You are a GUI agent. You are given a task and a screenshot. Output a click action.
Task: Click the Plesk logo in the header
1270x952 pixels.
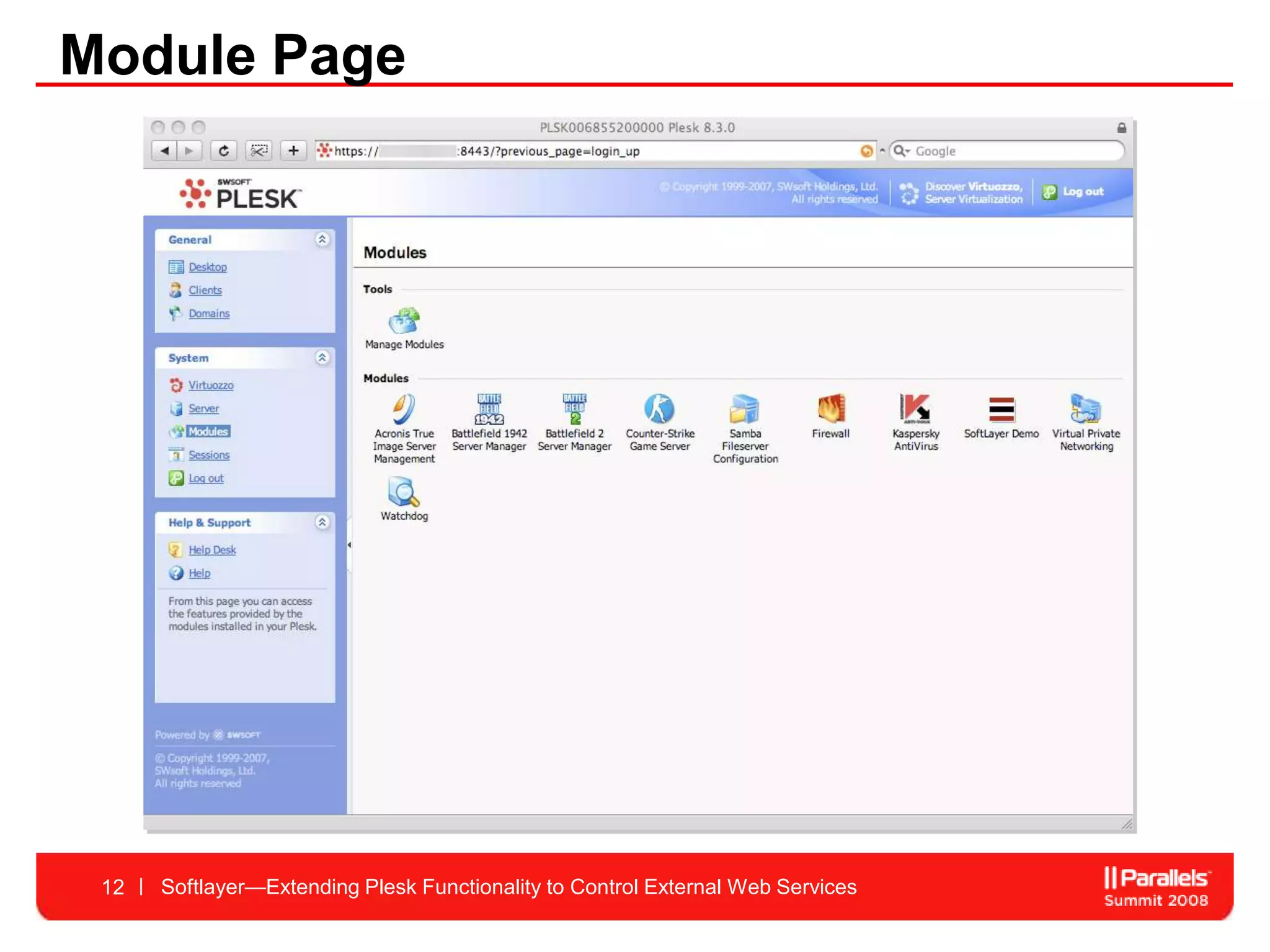(241, 193)
